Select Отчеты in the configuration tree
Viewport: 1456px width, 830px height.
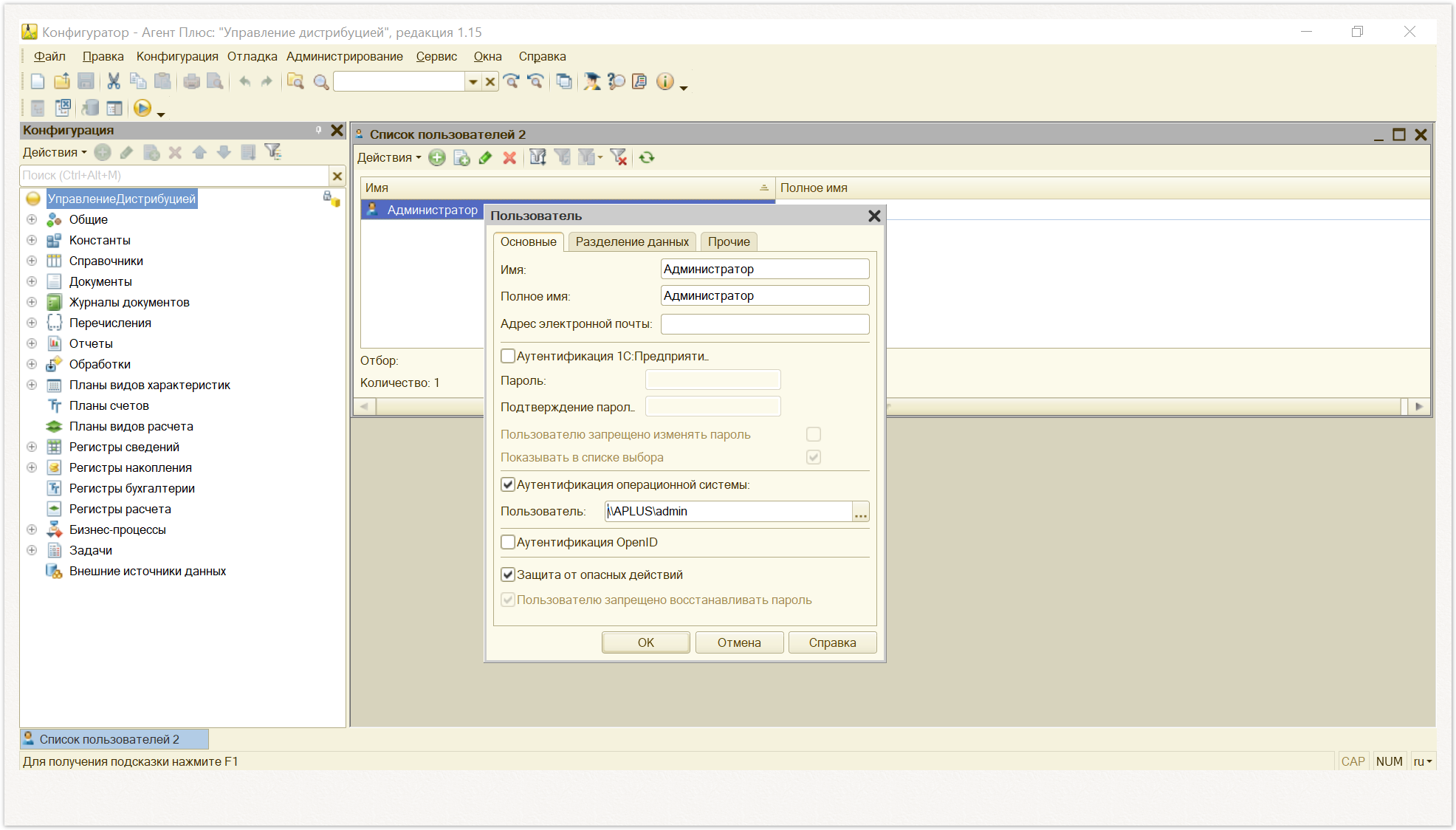91,343
